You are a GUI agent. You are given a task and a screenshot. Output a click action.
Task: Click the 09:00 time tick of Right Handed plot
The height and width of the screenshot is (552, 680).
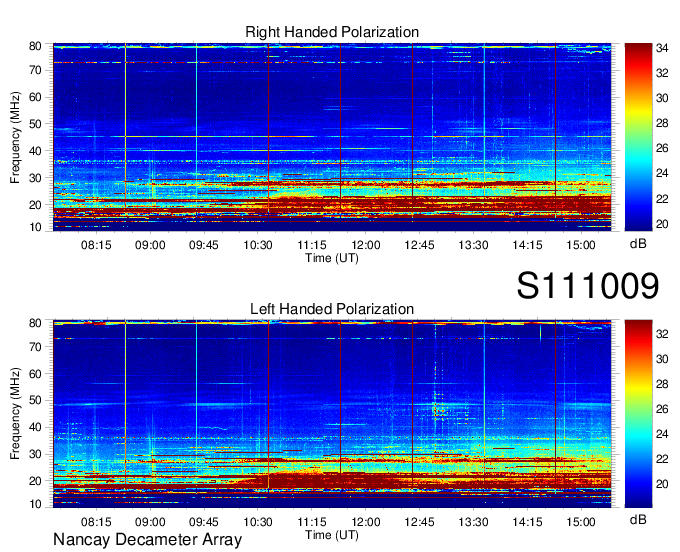click(x=150, y=245)
